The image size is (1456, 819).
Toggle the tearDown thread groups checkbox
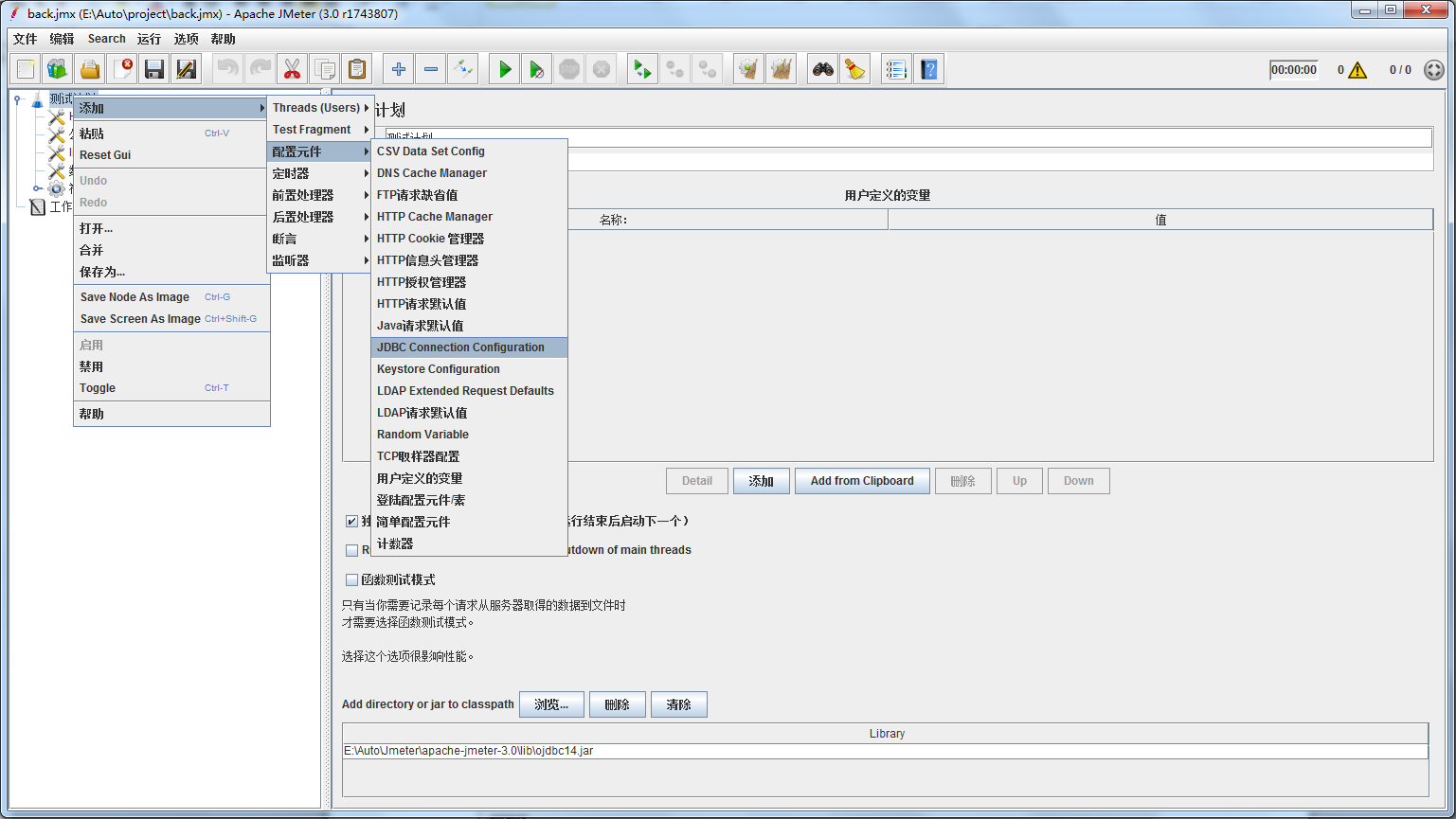351,550
